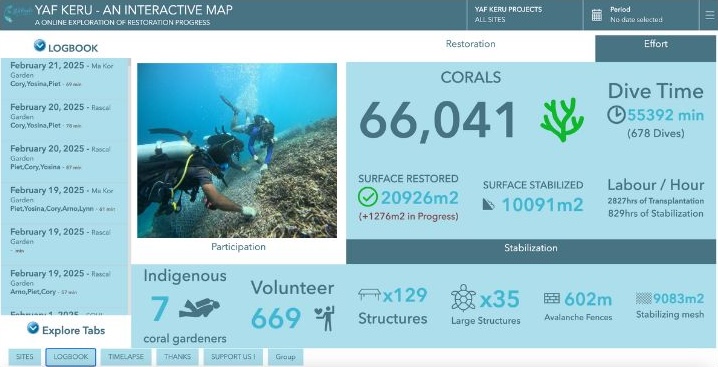
Task: Select the Stabilization tab
Action: [531, 251]
